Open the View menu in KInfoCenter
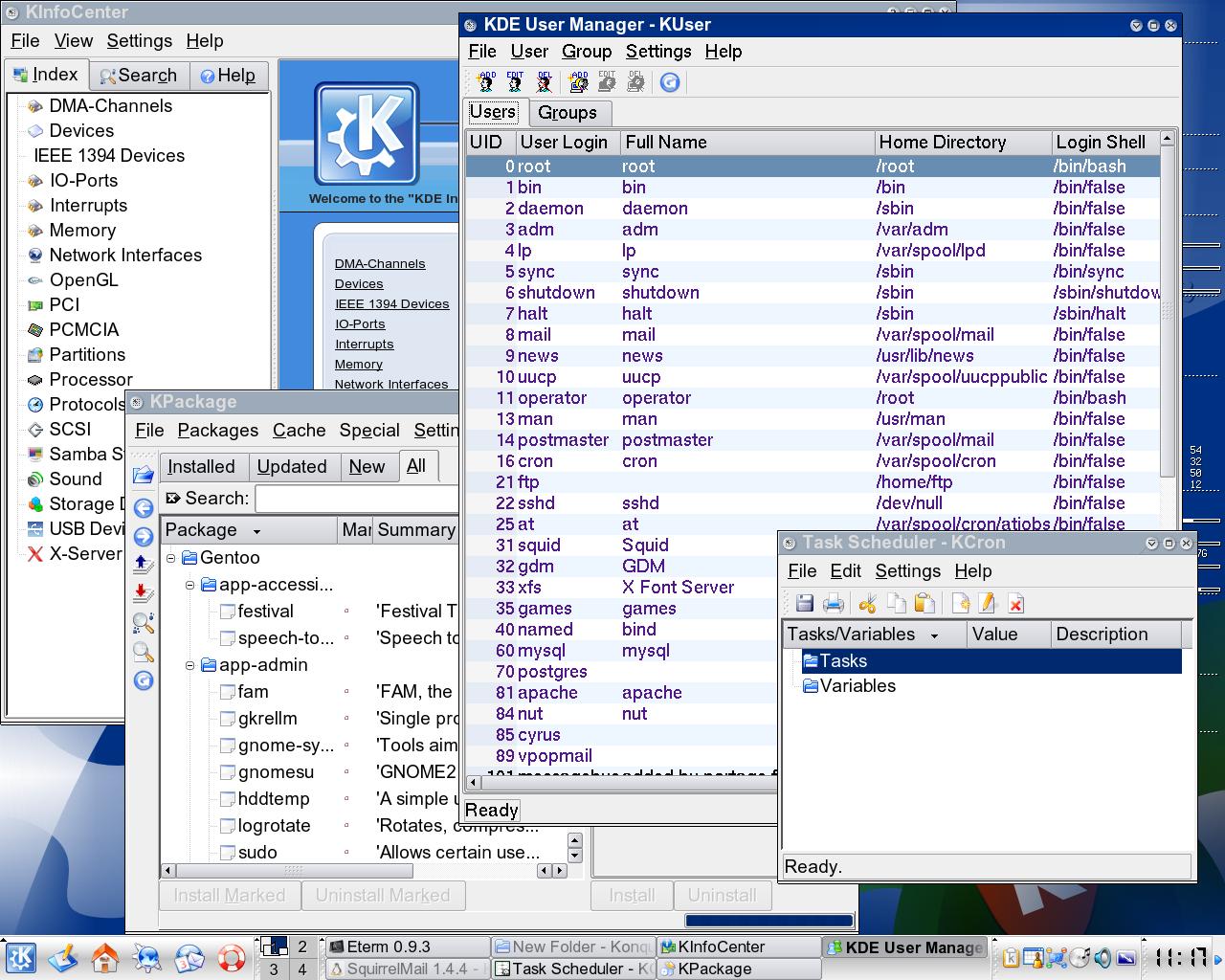Screen dimensions: 1225x980 [73, 40]
